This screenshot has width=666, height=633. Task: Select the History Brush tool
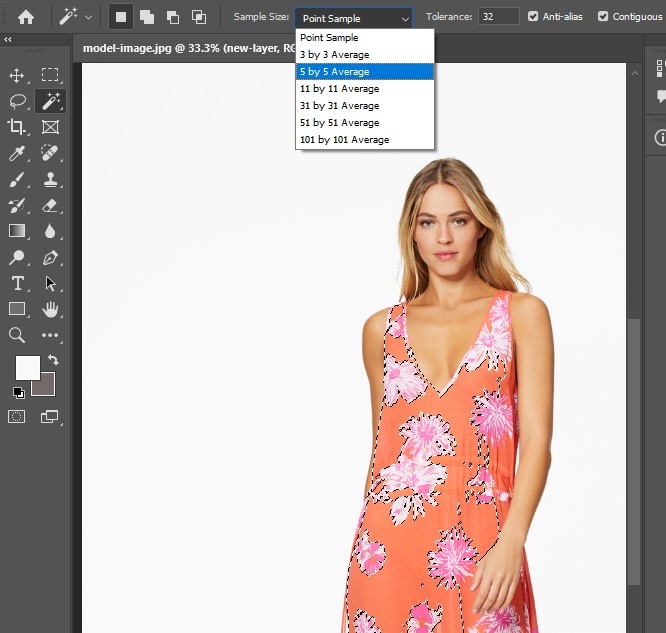point(17,205)
